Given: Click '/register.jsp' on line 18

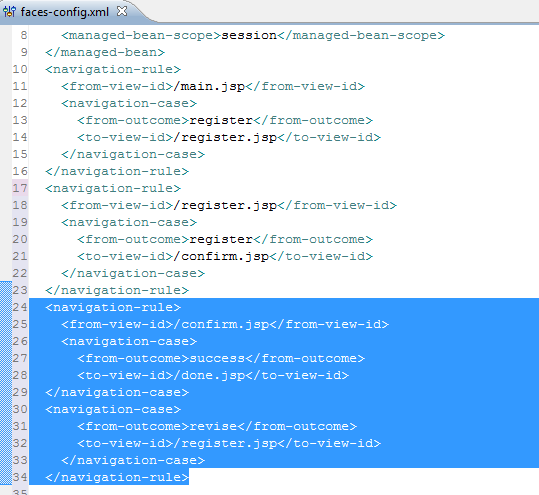Looking at the screenshot, I should (225, 205).
